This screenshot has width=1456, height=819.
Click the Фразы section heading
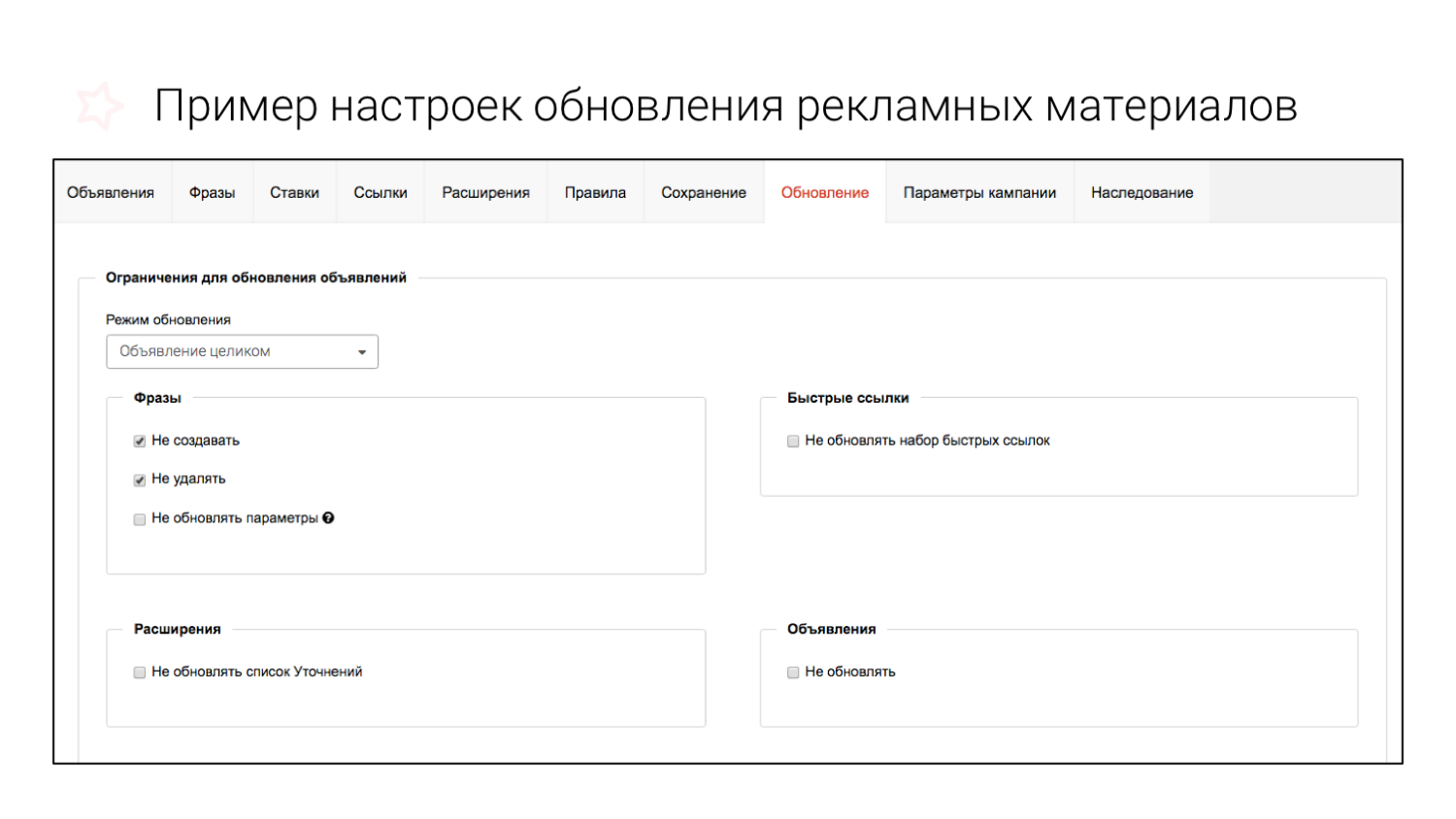157,398
